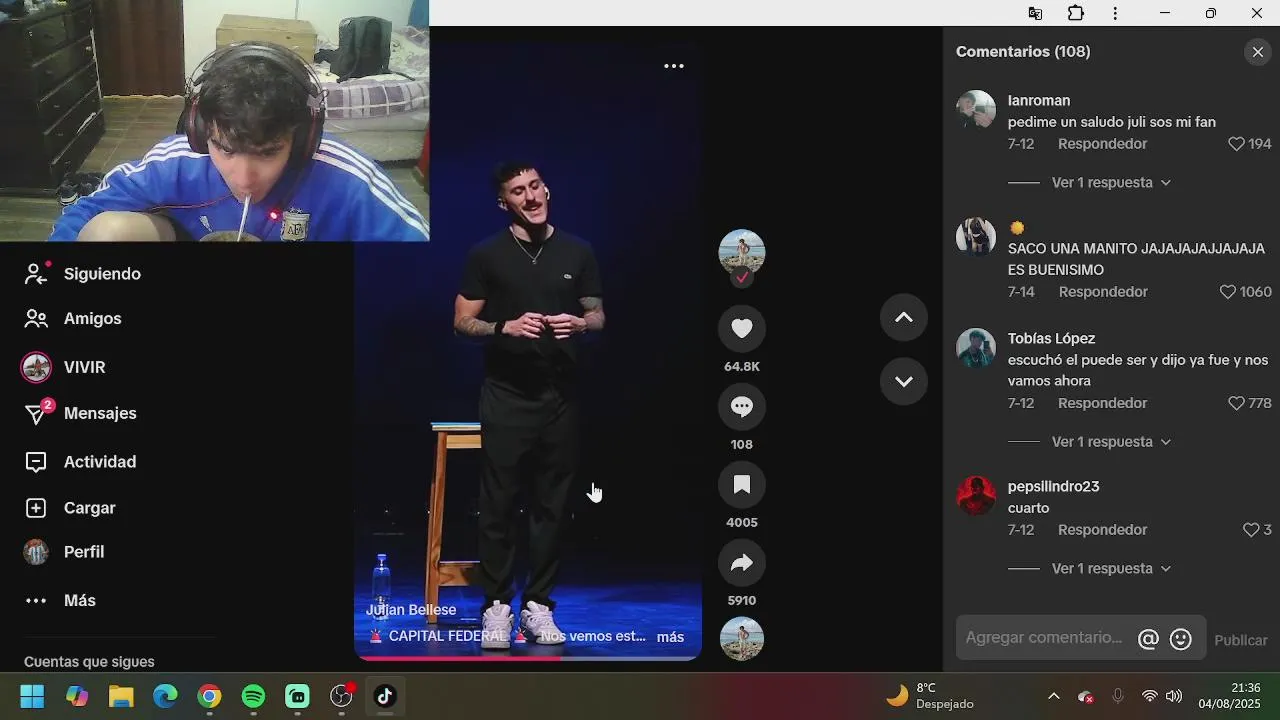This screenshot has width=1280, height=720.
Task: Open Google Chrome from the taskbar
Action: 209,696
